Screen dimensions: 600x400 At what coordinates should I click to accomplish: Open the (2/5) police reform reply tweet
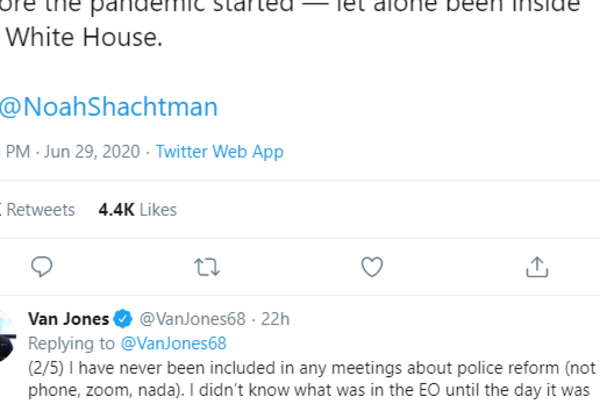[x=300, y=367]
